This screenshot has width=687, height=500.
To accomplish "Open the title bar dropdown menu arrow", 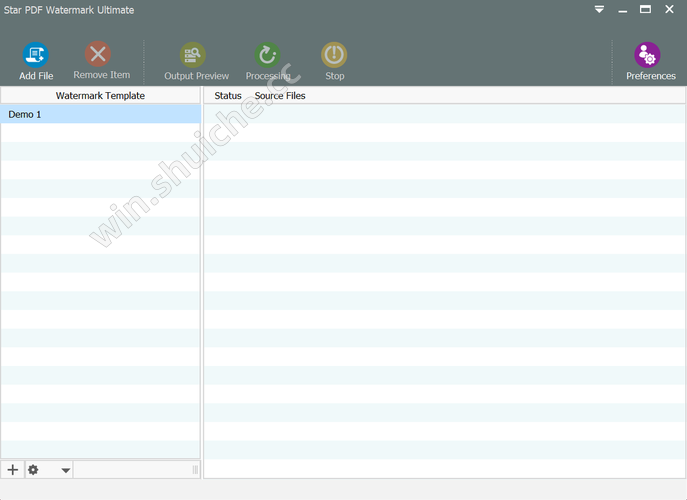I will pos(599,9).
